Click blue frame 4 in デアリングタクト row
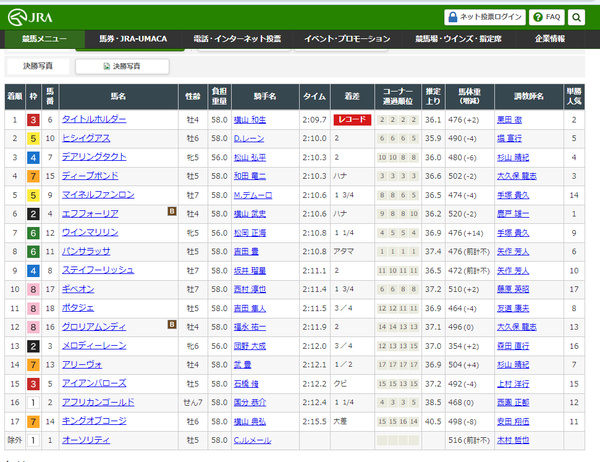Image resolution: width=600 pixels, height=462 pixels. pyautogui.click(x=33, y=157)
